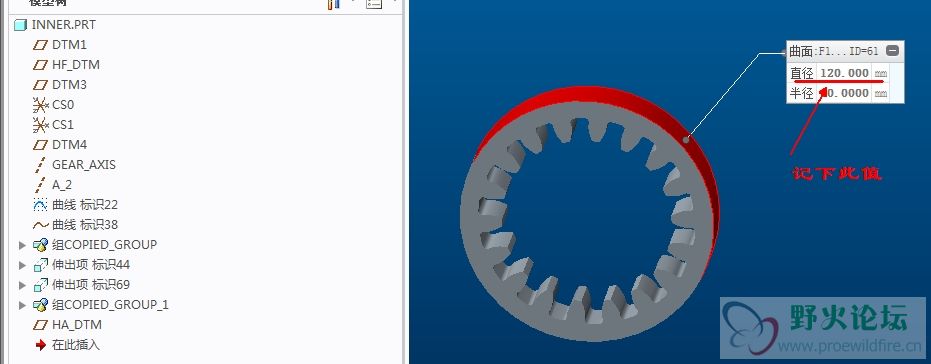Image resolution: width=931 pixels, height=364 pixels.
Task: Open model tree settings tool icon
Action: tap(334, 4)
